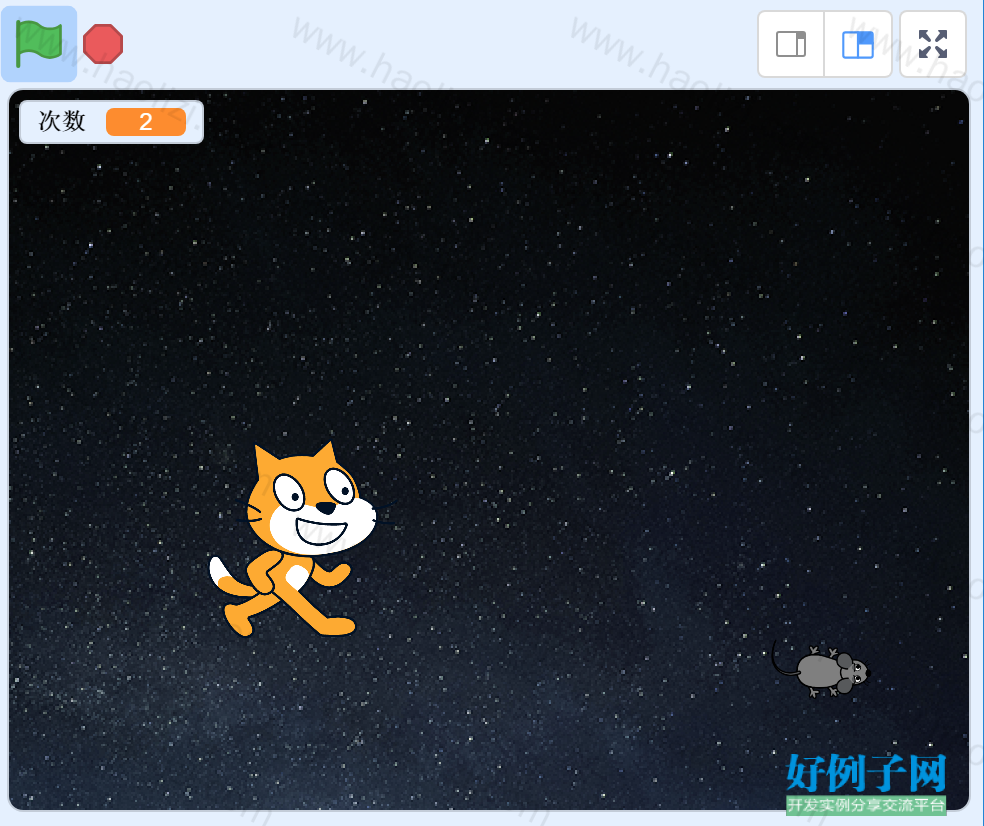
Task: Click the 次数 variable monitor
Action: point(112,122)
